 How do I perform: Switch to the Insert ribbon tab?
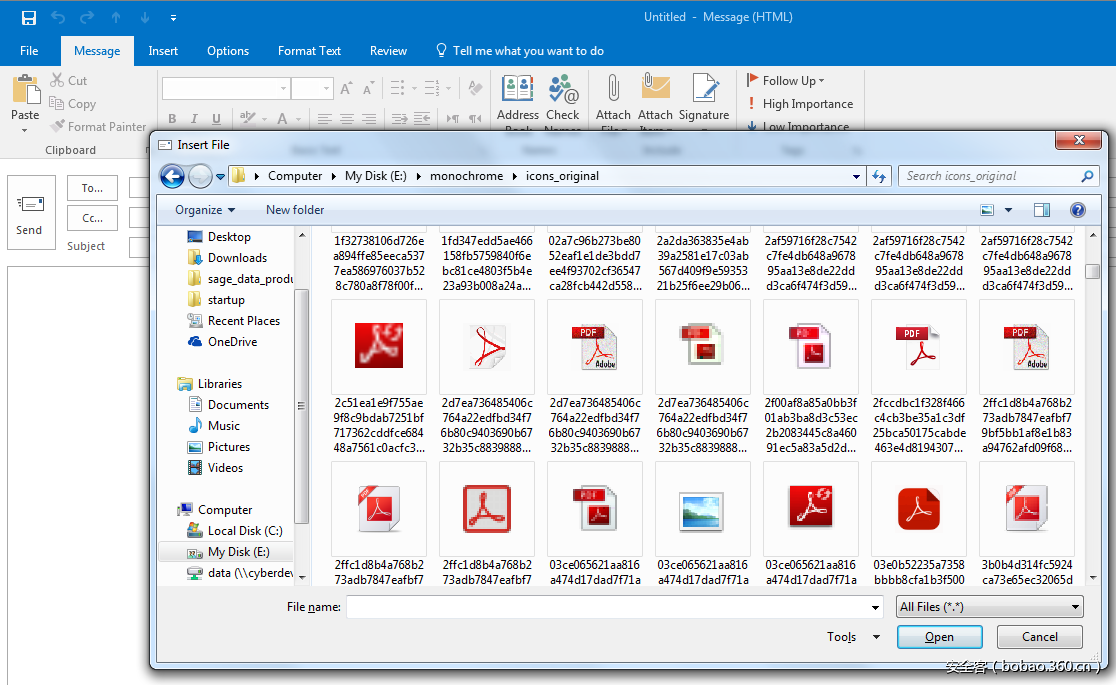[x=163, y=51]
